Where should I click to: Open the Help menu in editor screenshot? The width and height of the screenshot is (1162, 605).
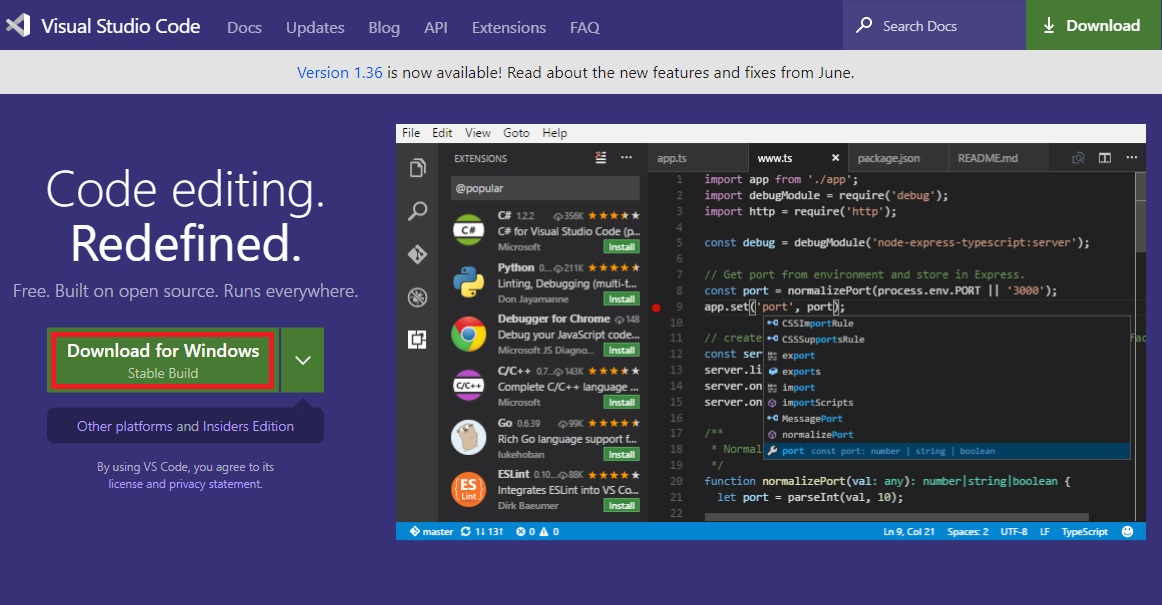554,133
